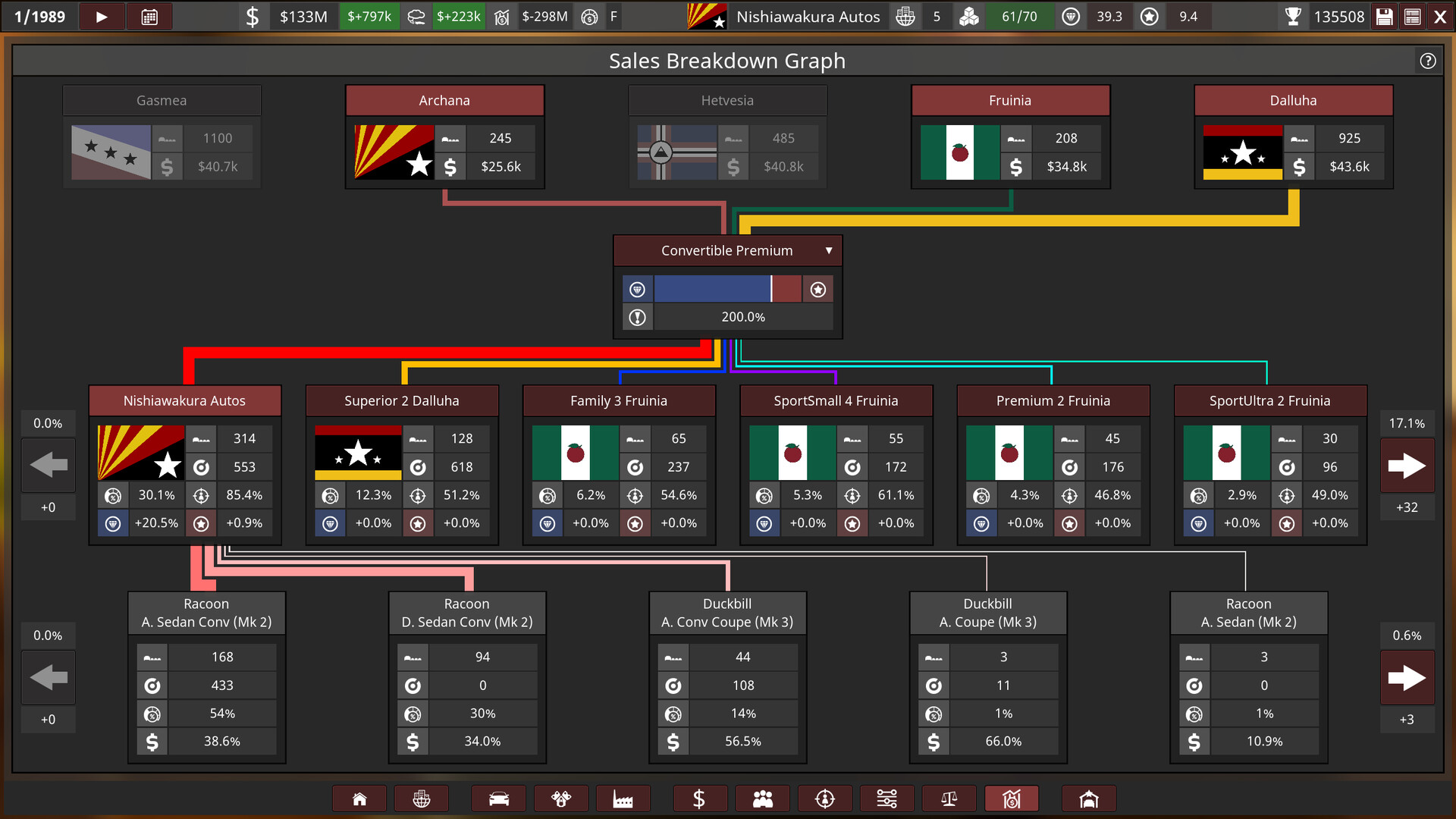The height and width of the screenshot is (819, 1456).
Task: Switch to the showroom tab
Action: click(1089, 798)
